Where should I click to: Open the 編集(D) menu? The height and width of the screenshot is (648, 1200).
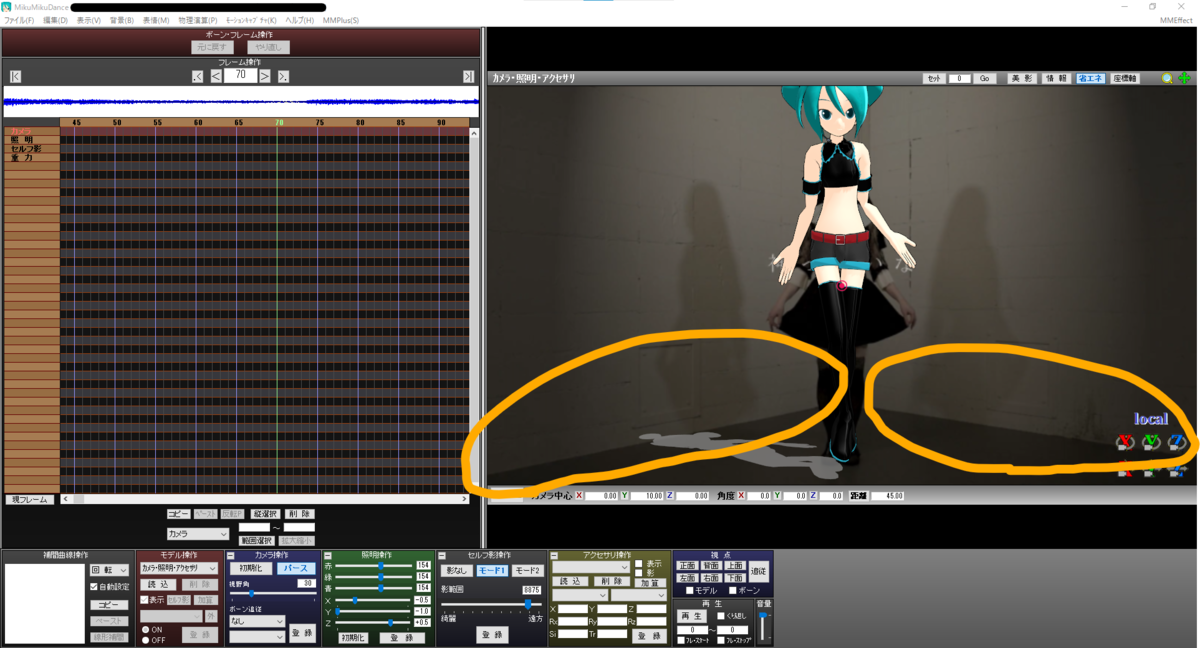(x=55, y=20)
